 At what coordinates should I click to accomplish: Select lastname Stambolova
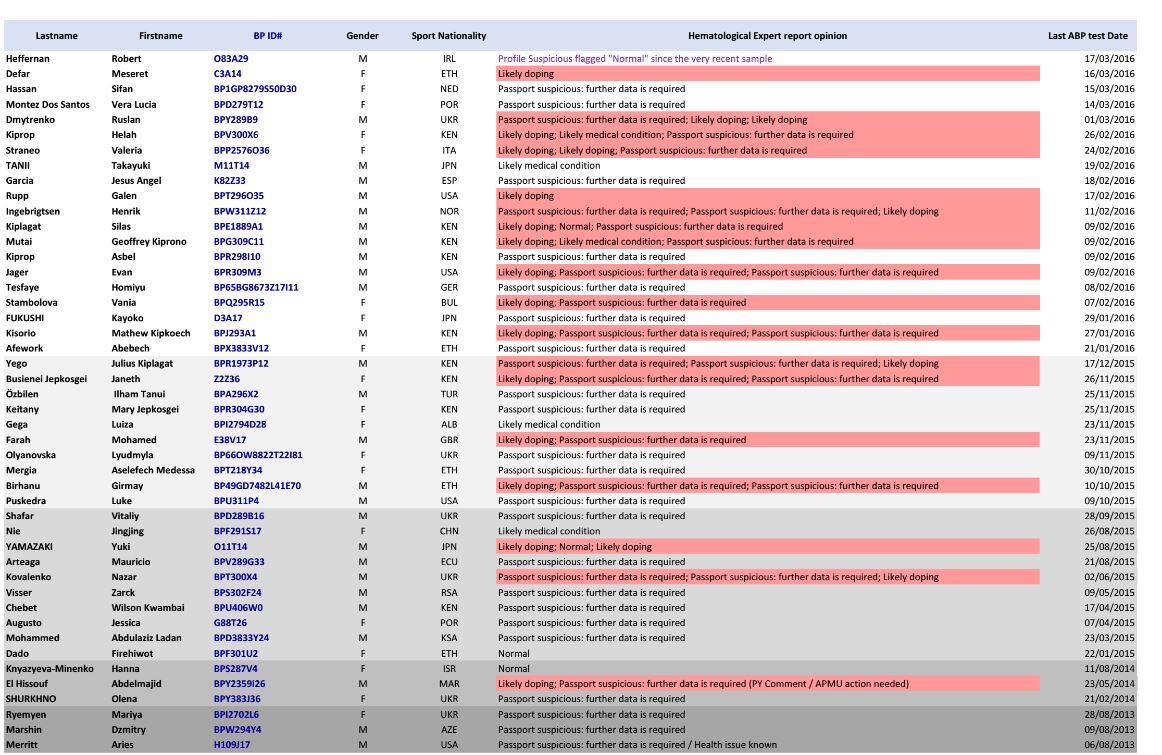click(x=31, y=302)
